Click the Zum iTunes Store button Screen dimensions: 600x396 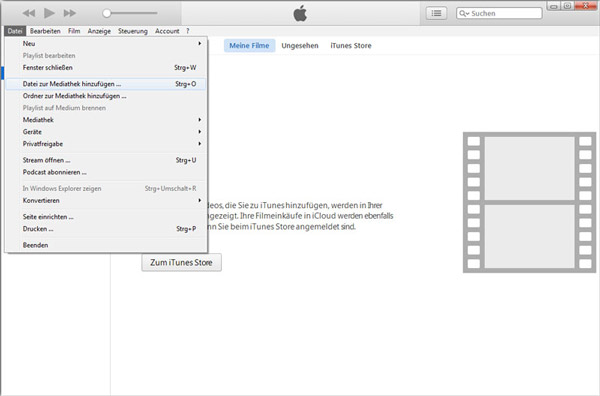click(181, 262)
